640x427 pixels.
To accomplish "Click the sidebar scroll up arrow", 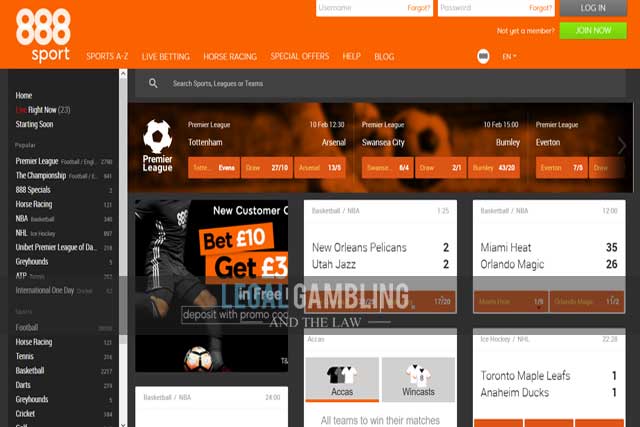I will pos(123,74).
